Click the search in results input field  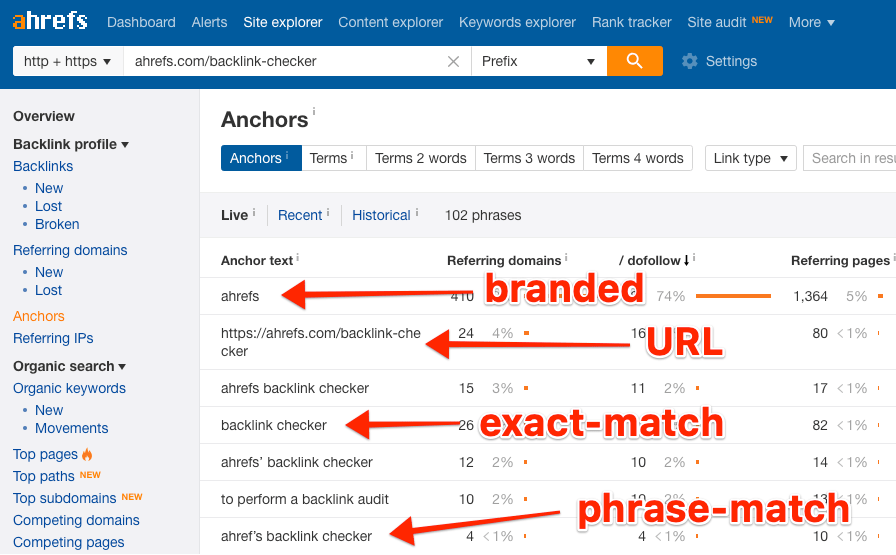[850, 158]
